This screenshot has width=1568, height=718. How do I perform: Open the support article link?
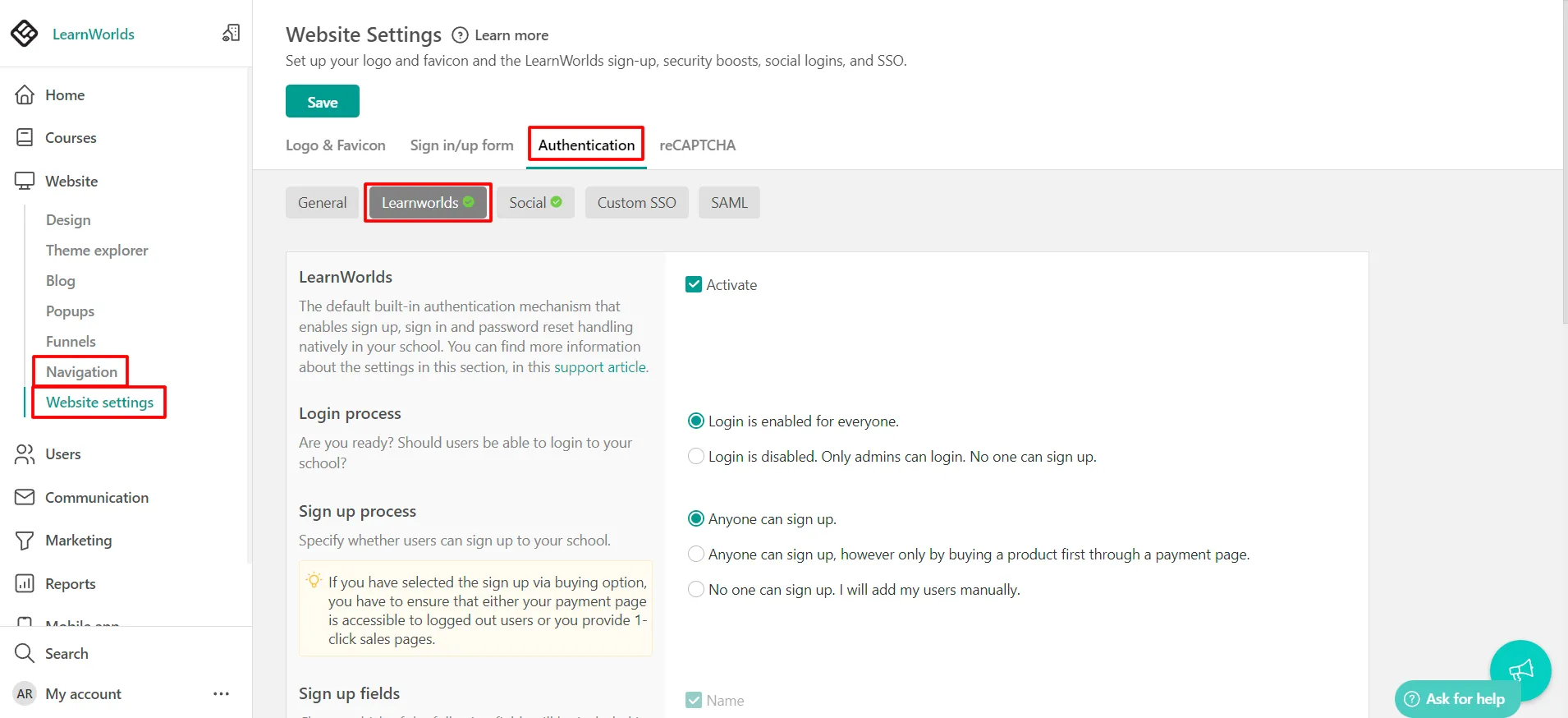[x=600, y=367]
